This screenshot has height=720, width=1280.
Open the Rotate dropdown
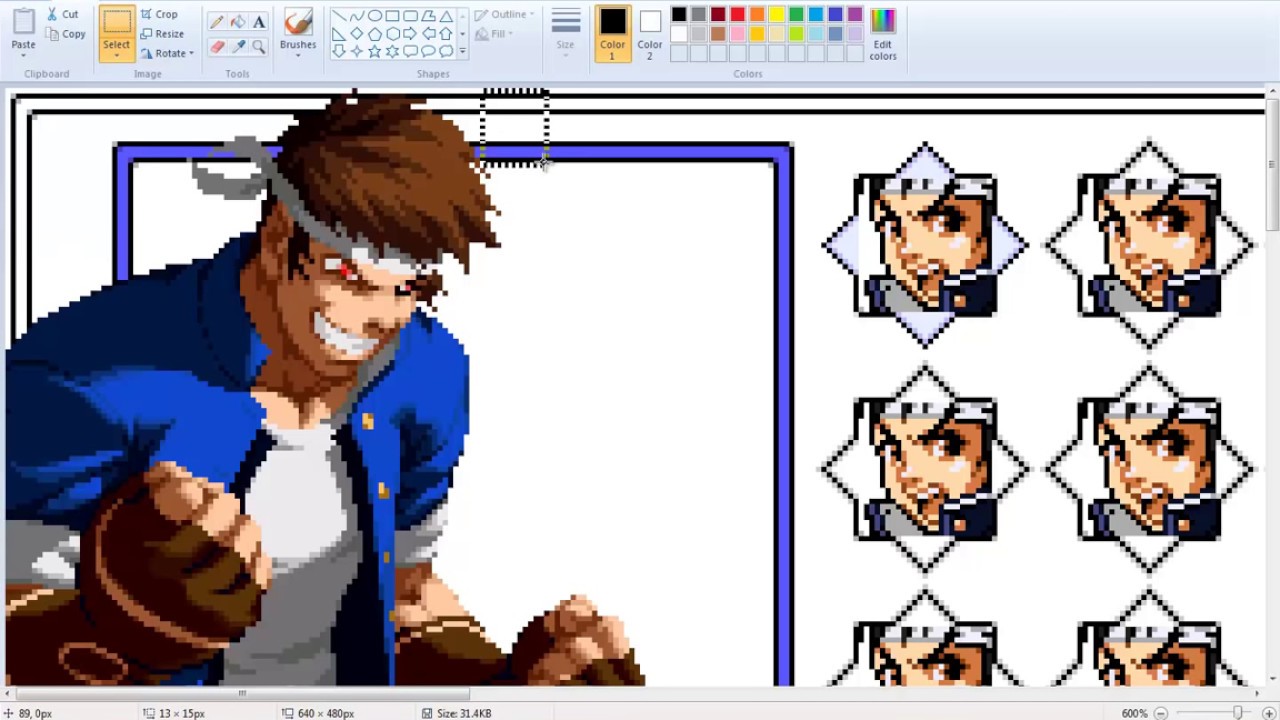point(168,53)
